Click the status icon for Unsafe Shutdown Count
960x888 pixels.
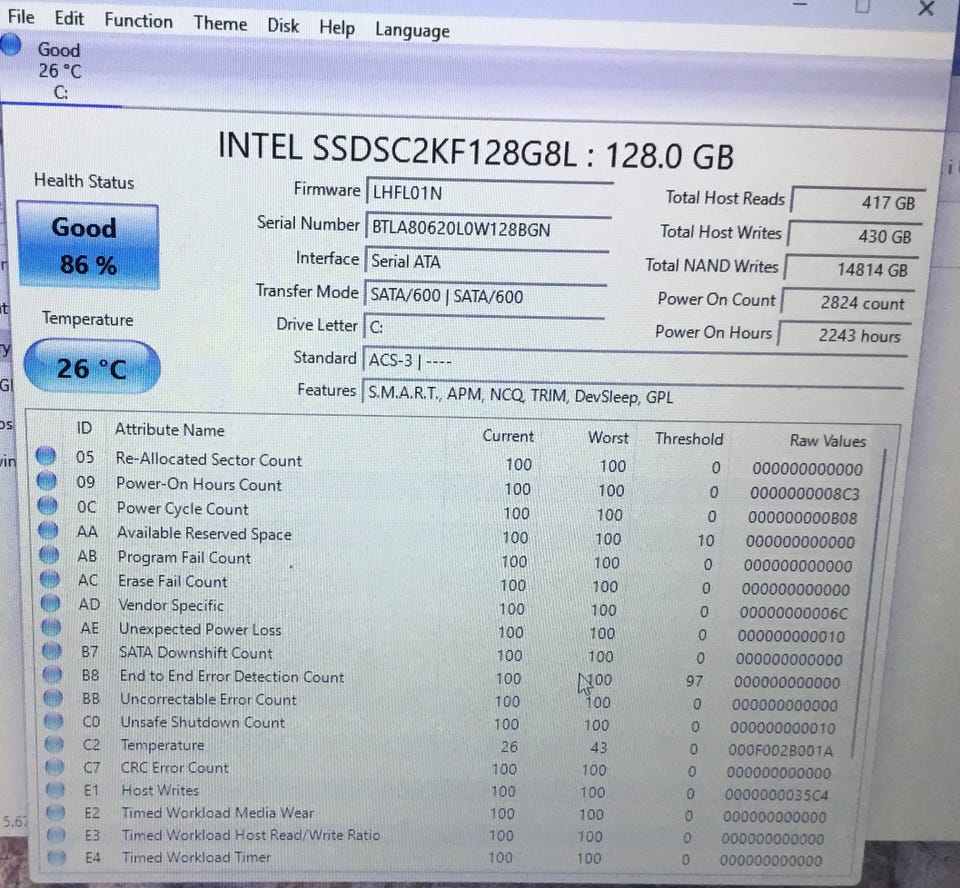pyautogui.click(x=54, y=721)
